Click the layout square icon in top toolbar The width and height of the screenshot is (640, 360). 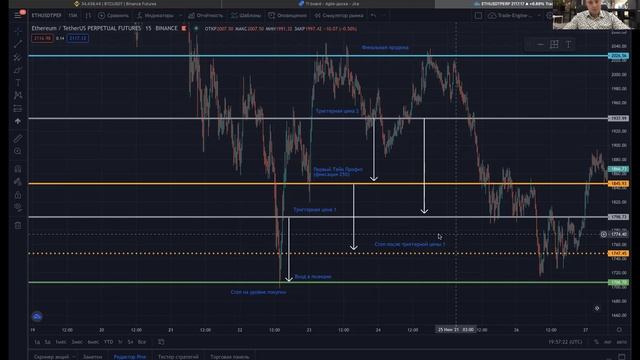pos(478,16)
